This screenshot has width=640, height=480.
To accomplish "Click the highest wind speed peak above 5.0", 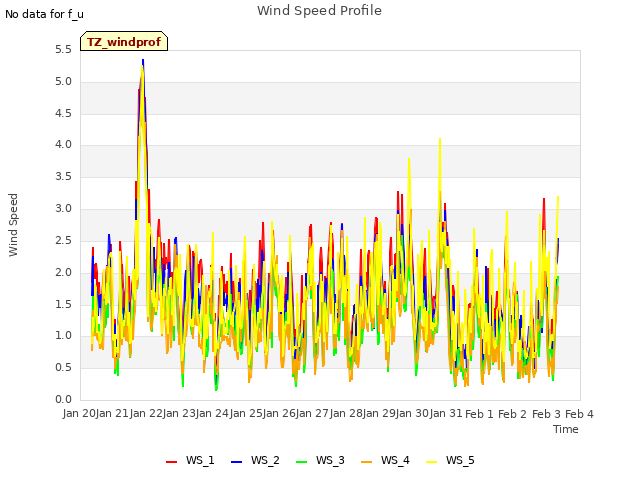I will coord(143,61).
